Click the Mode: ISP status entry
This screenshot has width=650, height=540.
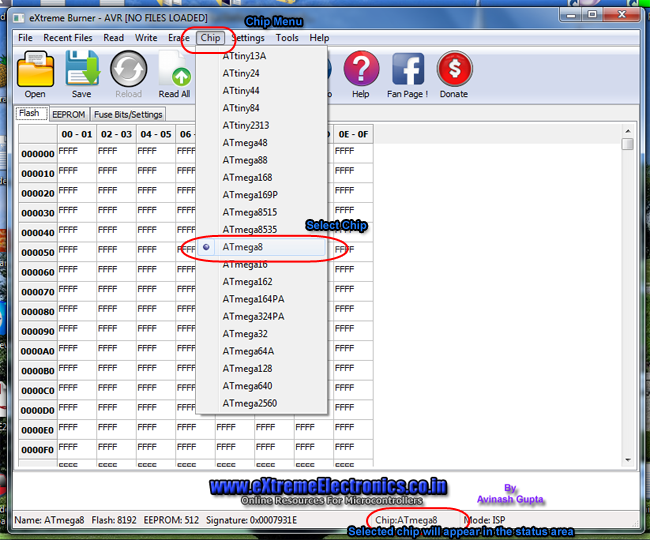485,520
